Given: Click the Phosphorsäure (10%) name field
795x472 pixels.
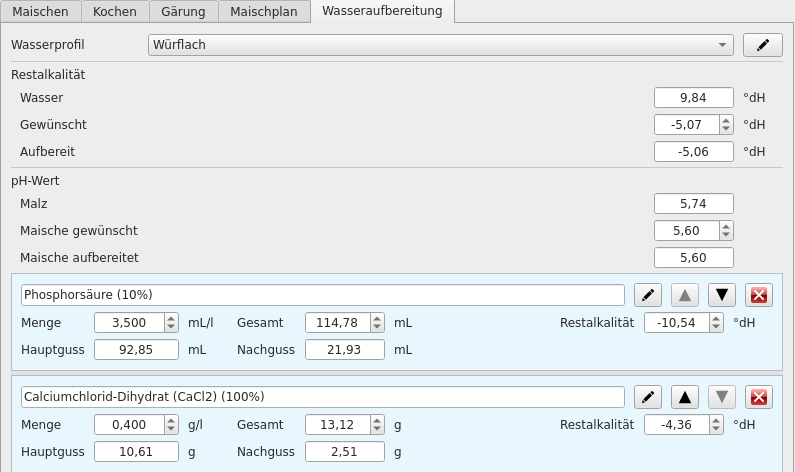Looking at the screenshot, I should (x=322, y=295).
